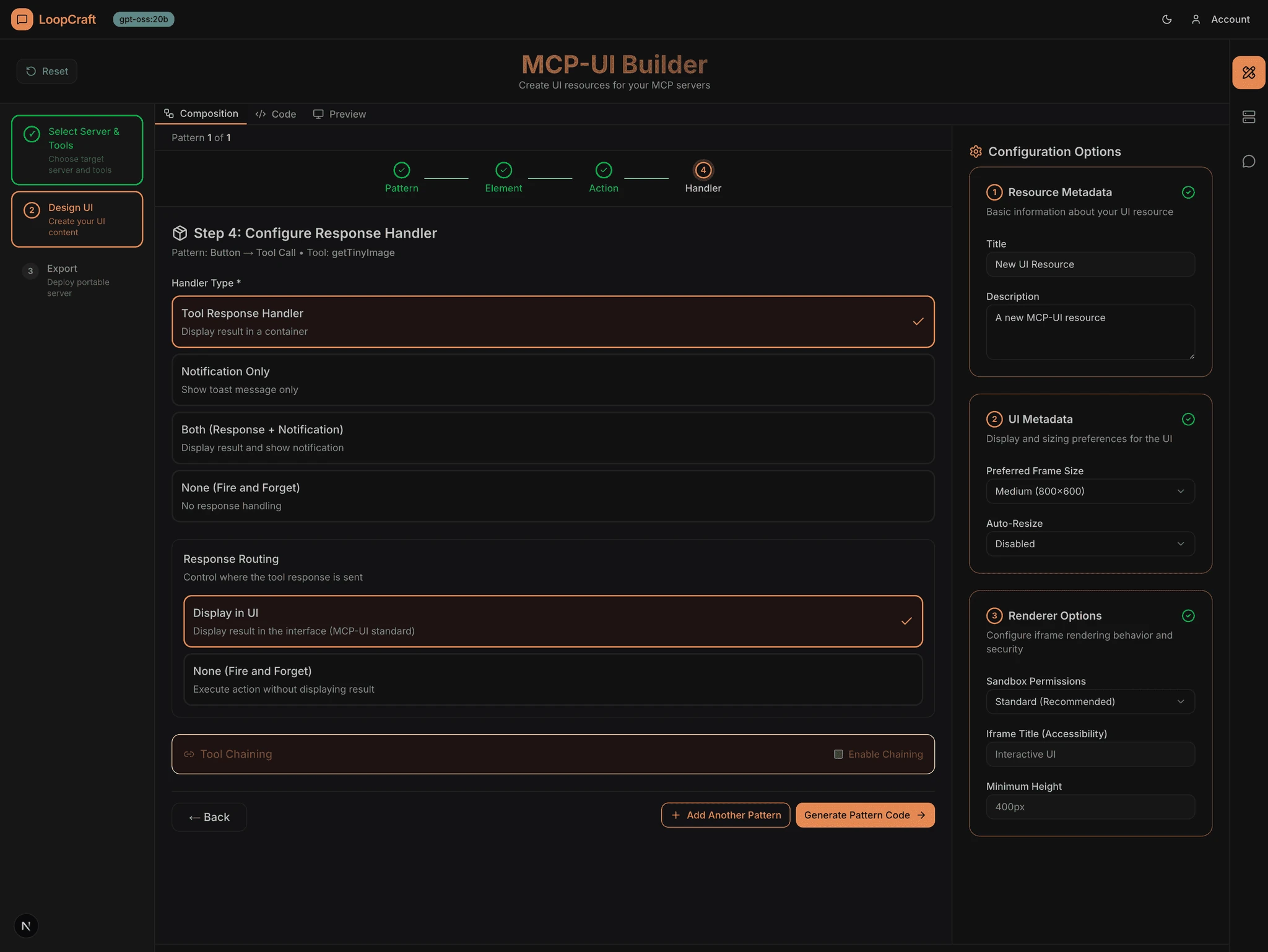Go to Design UI step
The image size is (1268, 952).
click(x=77, y=219)
